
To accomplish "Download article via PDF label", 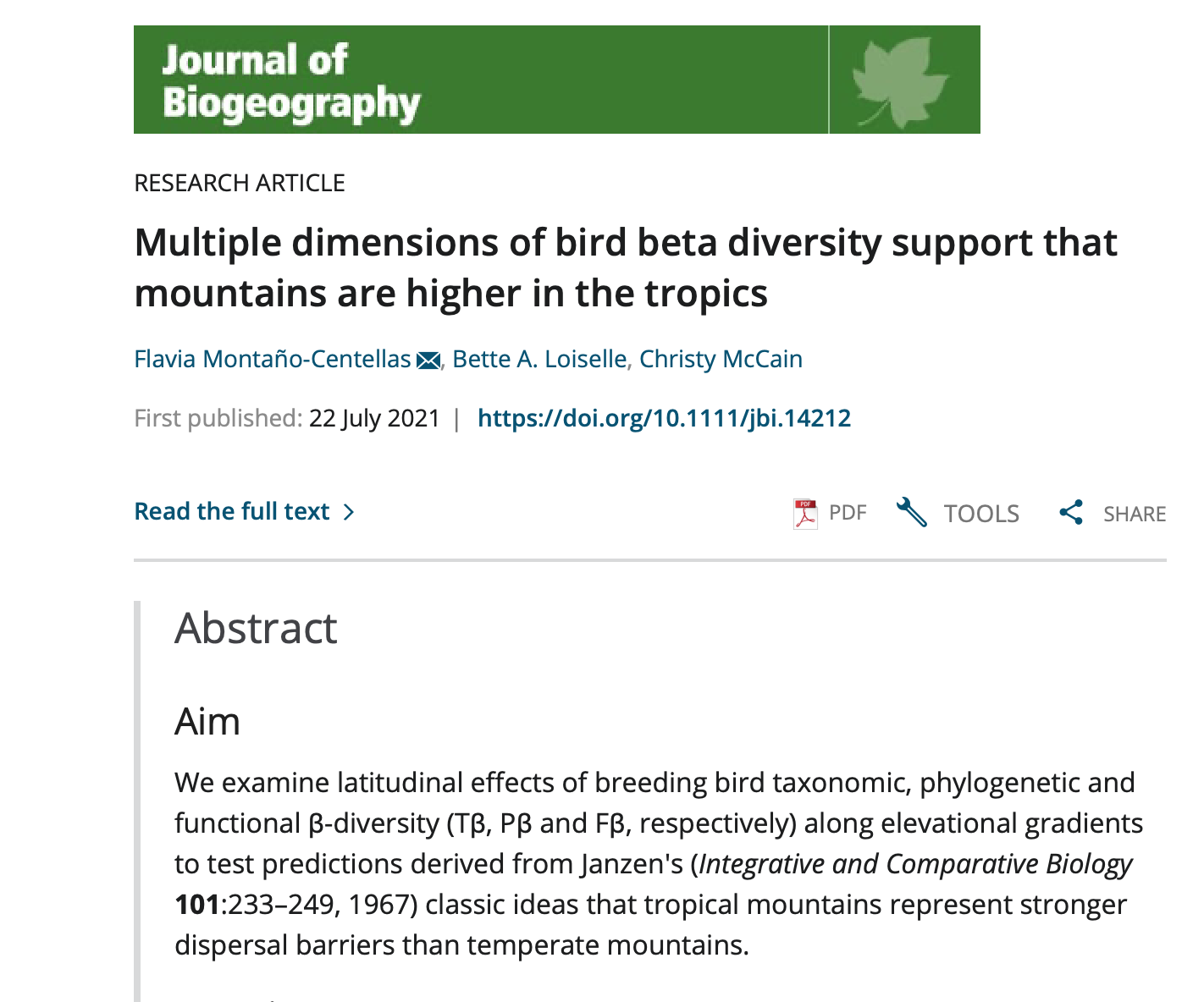I will click(848, 513).
